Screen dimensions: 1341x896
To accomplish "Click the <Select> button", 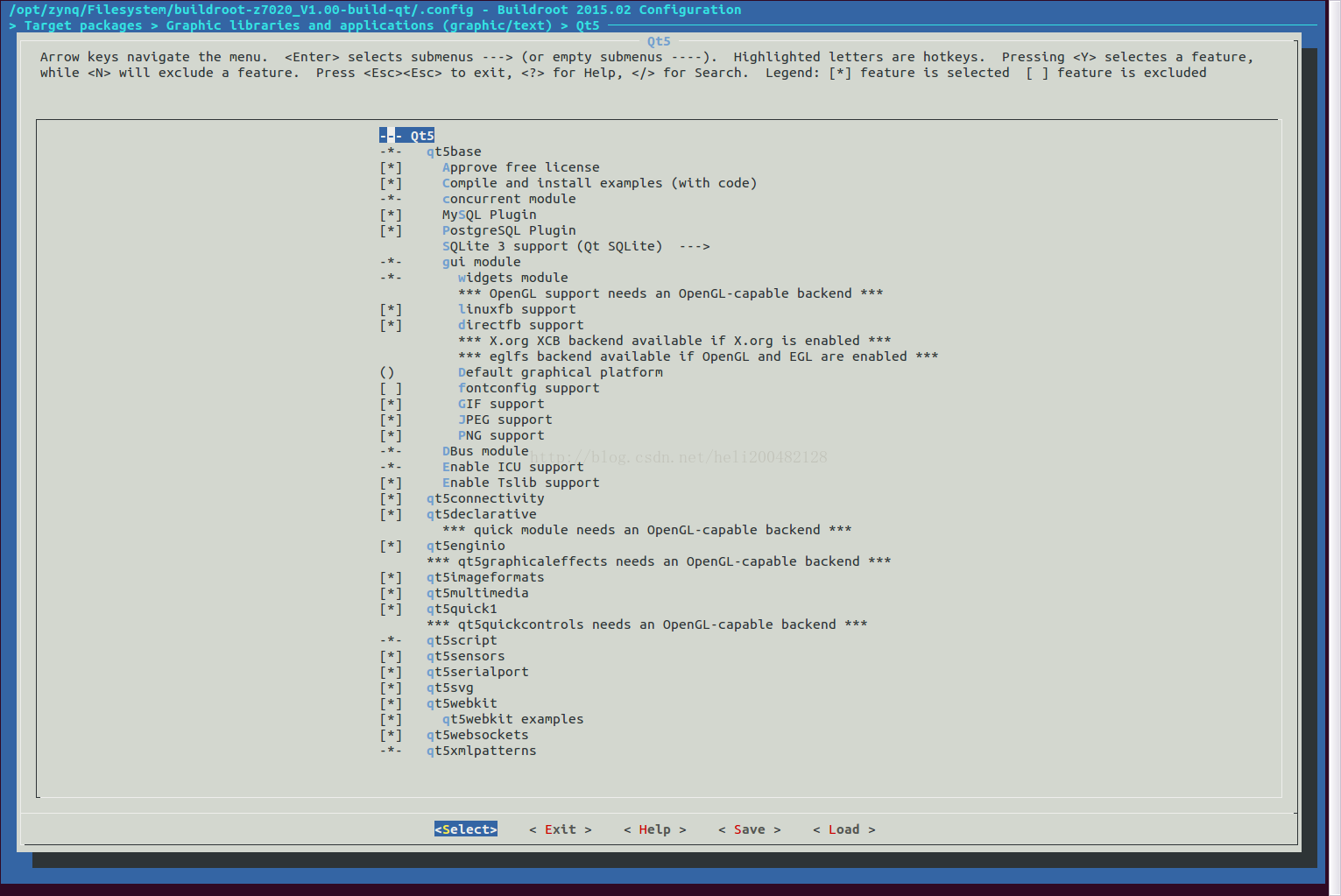I will [466, 829].
